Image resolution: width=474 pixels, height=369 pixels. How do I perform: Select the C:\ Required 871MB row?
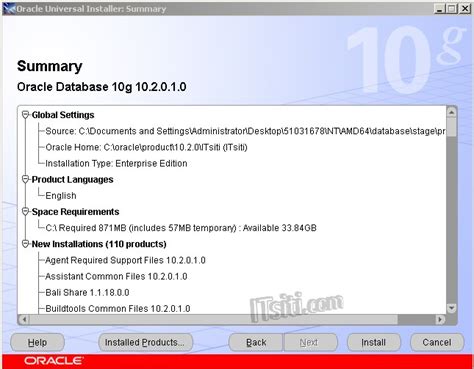tap(181, 228)
